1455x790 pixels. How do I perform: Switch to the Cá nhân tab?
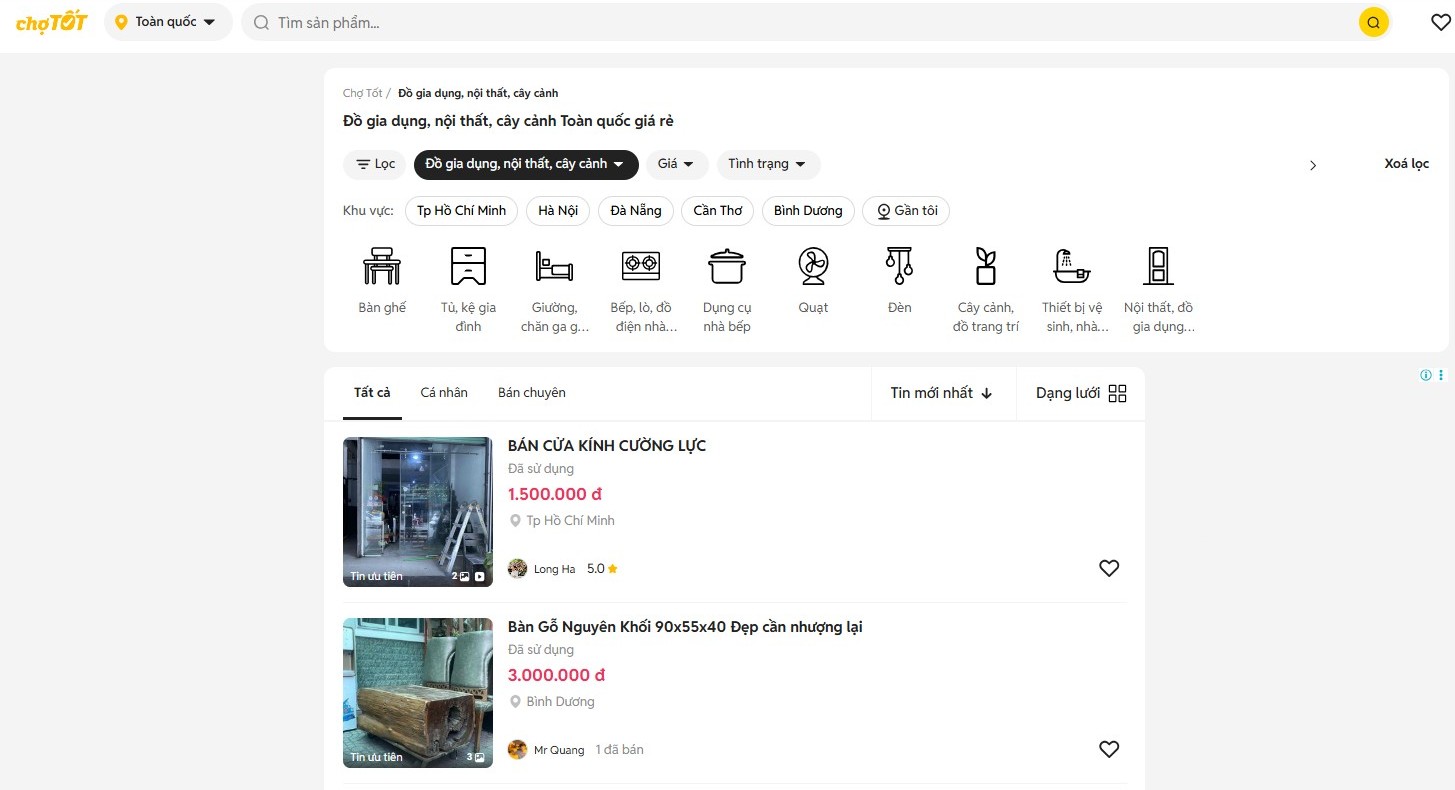click(x=444, y=393)
